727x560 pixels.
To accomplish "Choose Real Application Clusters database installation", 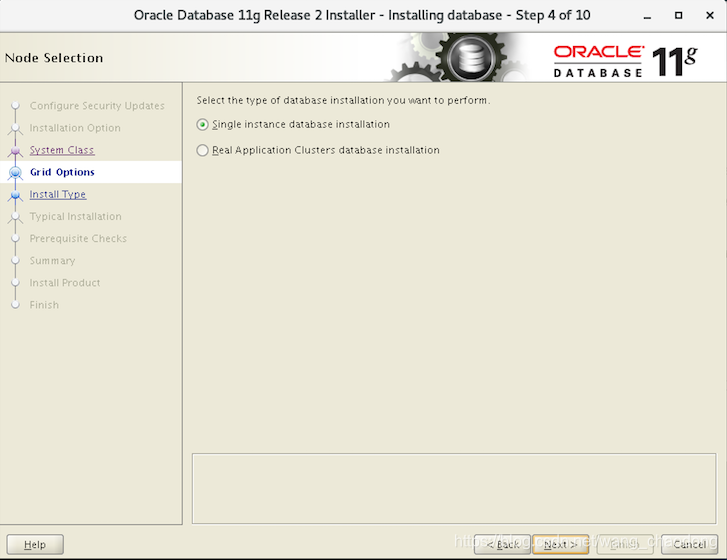I will tap(202, 151).
